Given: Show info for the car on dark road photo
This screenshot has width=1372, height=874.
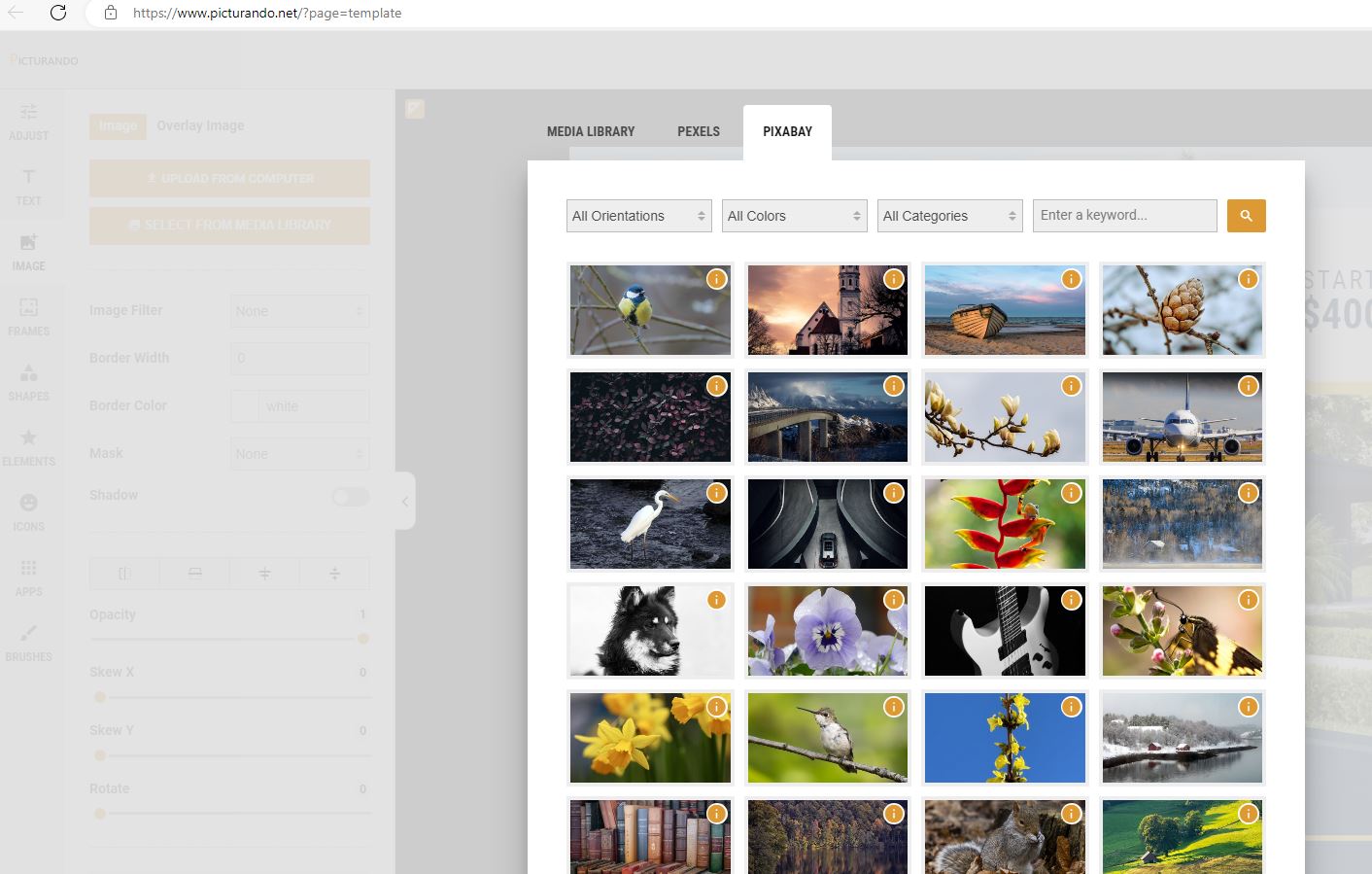Looking at the screenshot, I should [894, 493].
